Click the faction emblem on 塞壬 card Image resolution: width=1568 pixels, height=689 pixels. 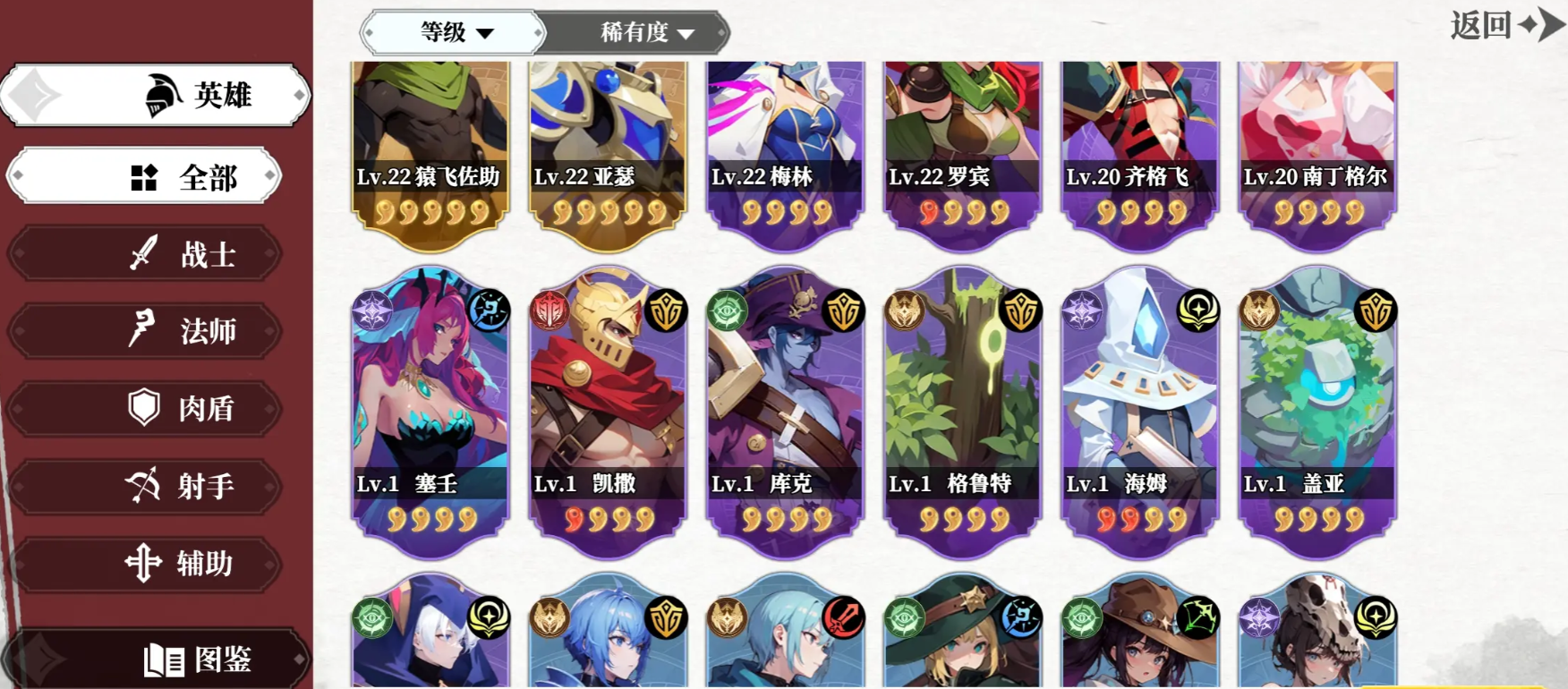[371, 311]
